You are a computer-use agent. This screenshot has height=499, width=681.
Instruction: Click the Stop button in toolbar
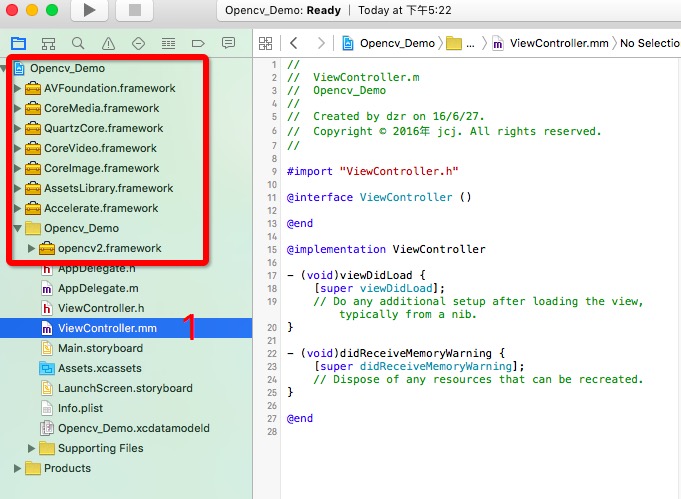135,10
